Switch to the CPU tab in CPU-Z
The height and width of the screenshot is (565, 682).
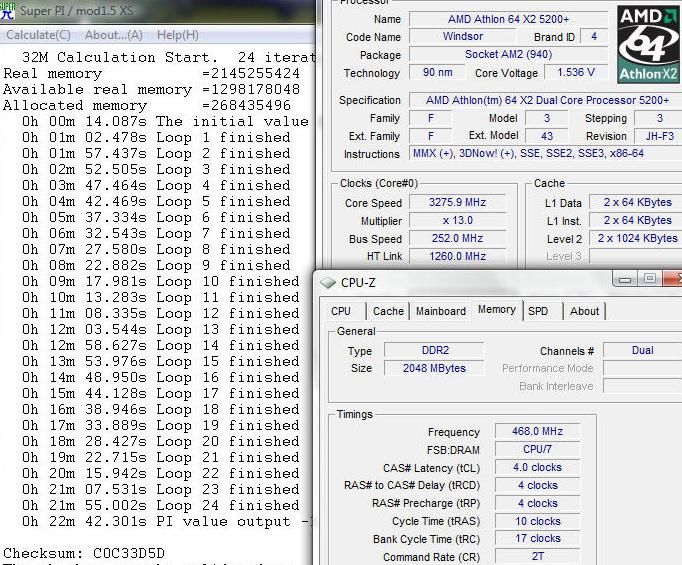(x=341, y=311)
